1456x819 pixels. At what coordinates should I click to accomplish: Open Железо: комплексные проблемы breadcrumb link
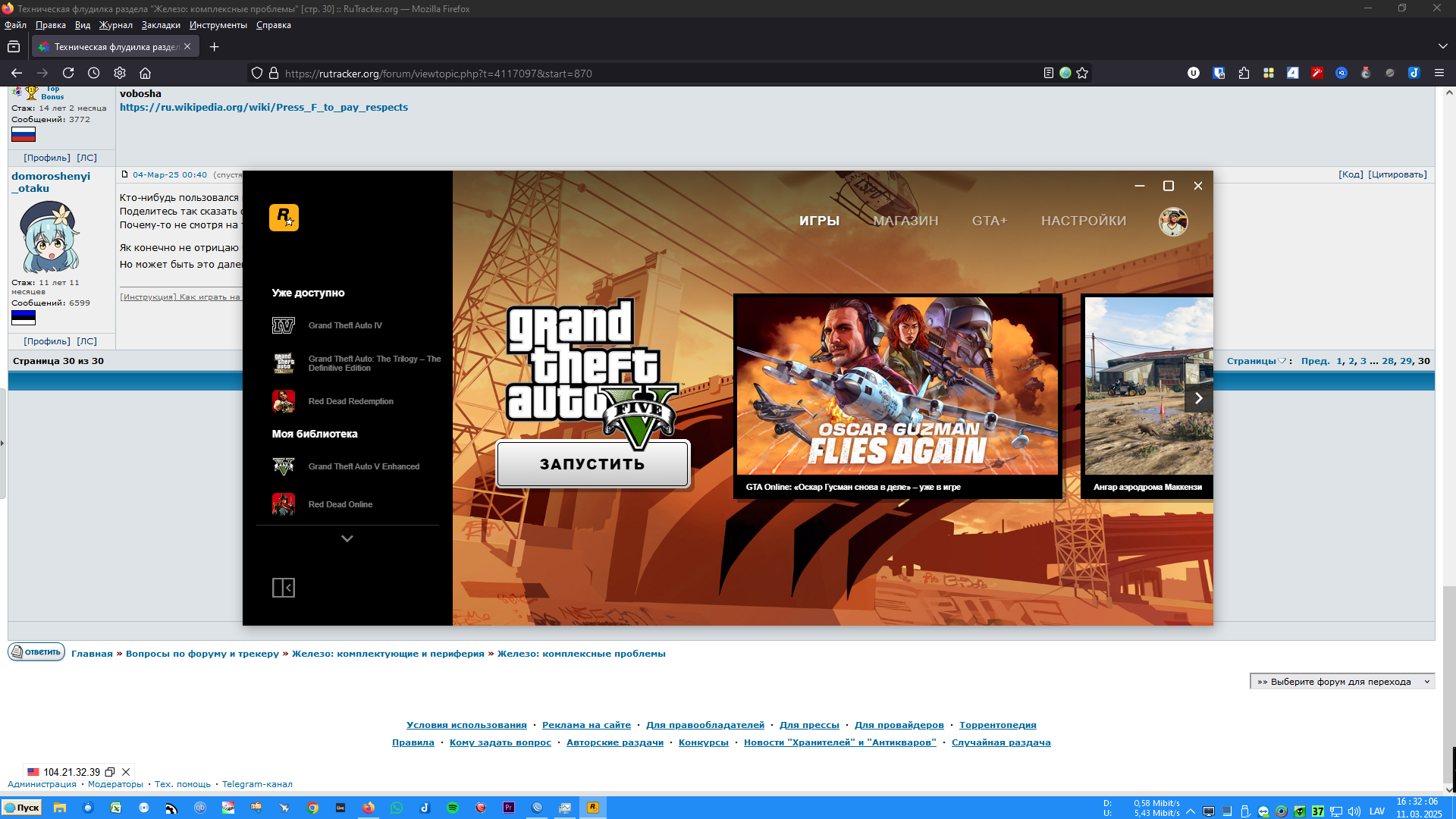tap(582, 654)
